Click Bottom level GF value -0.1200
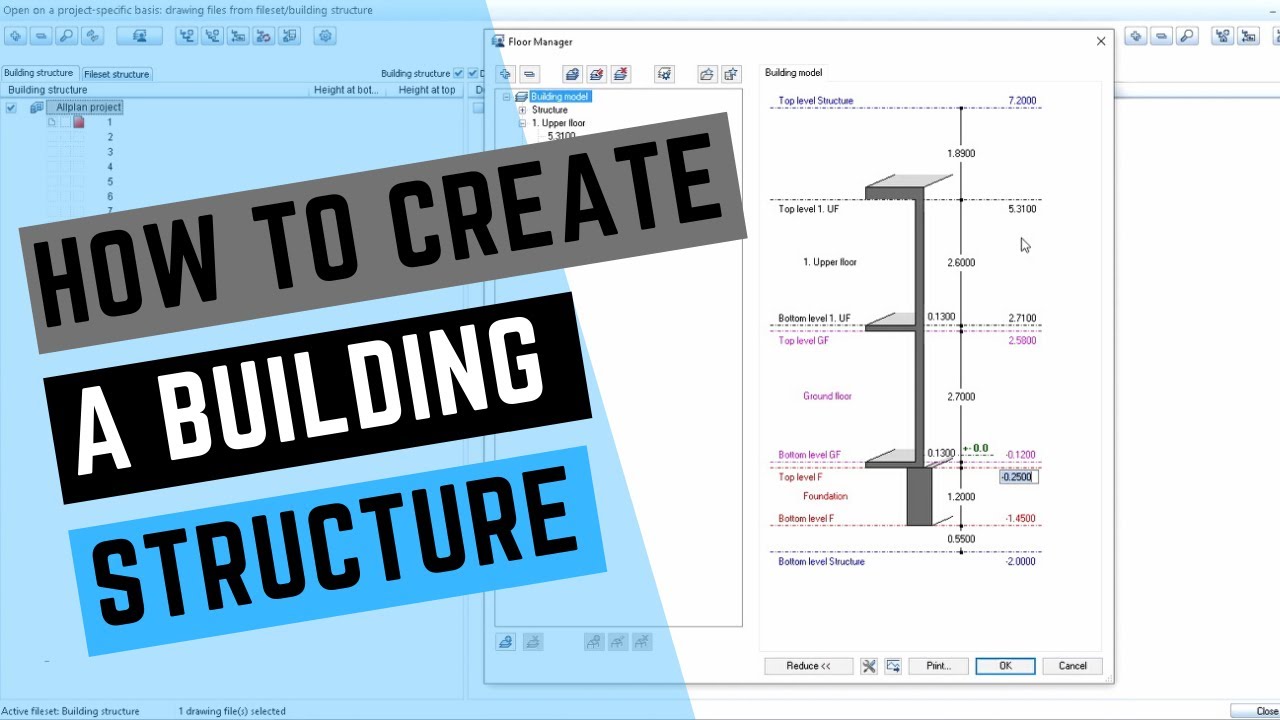Viewport: 1280px width, 720px height. (1020, 454)
